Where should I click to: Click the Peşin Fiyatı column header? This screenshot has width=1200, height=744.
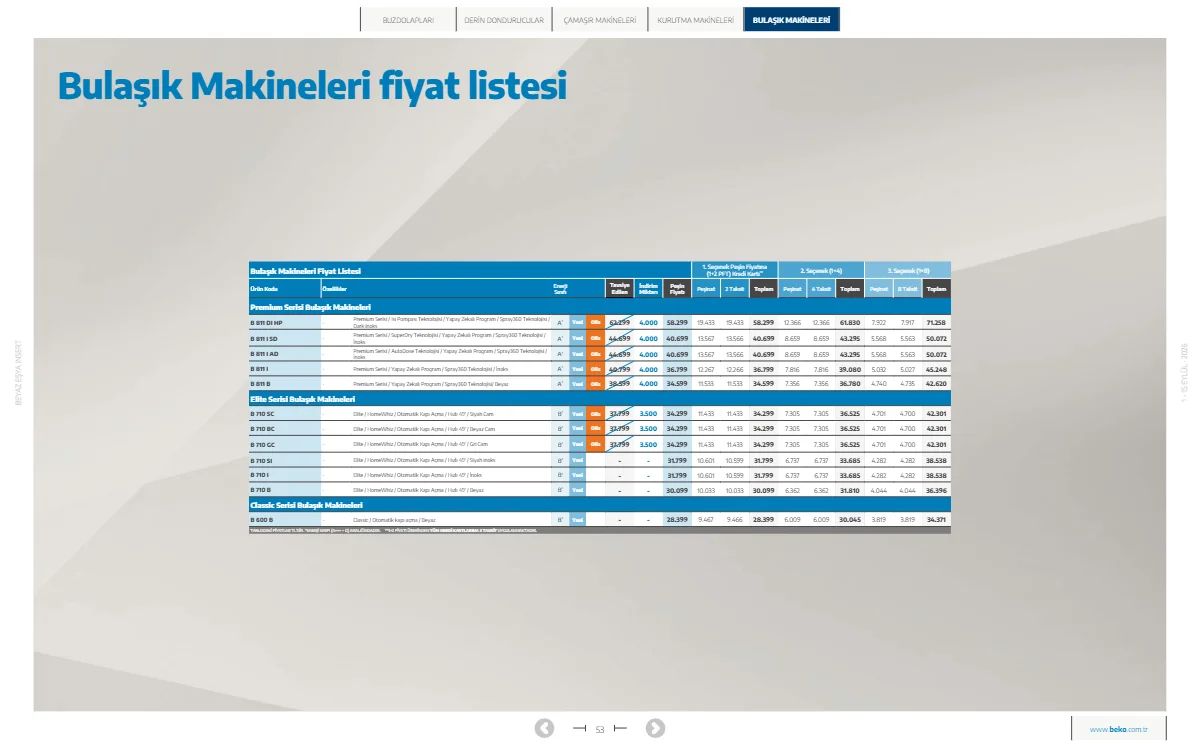(677, 288)
